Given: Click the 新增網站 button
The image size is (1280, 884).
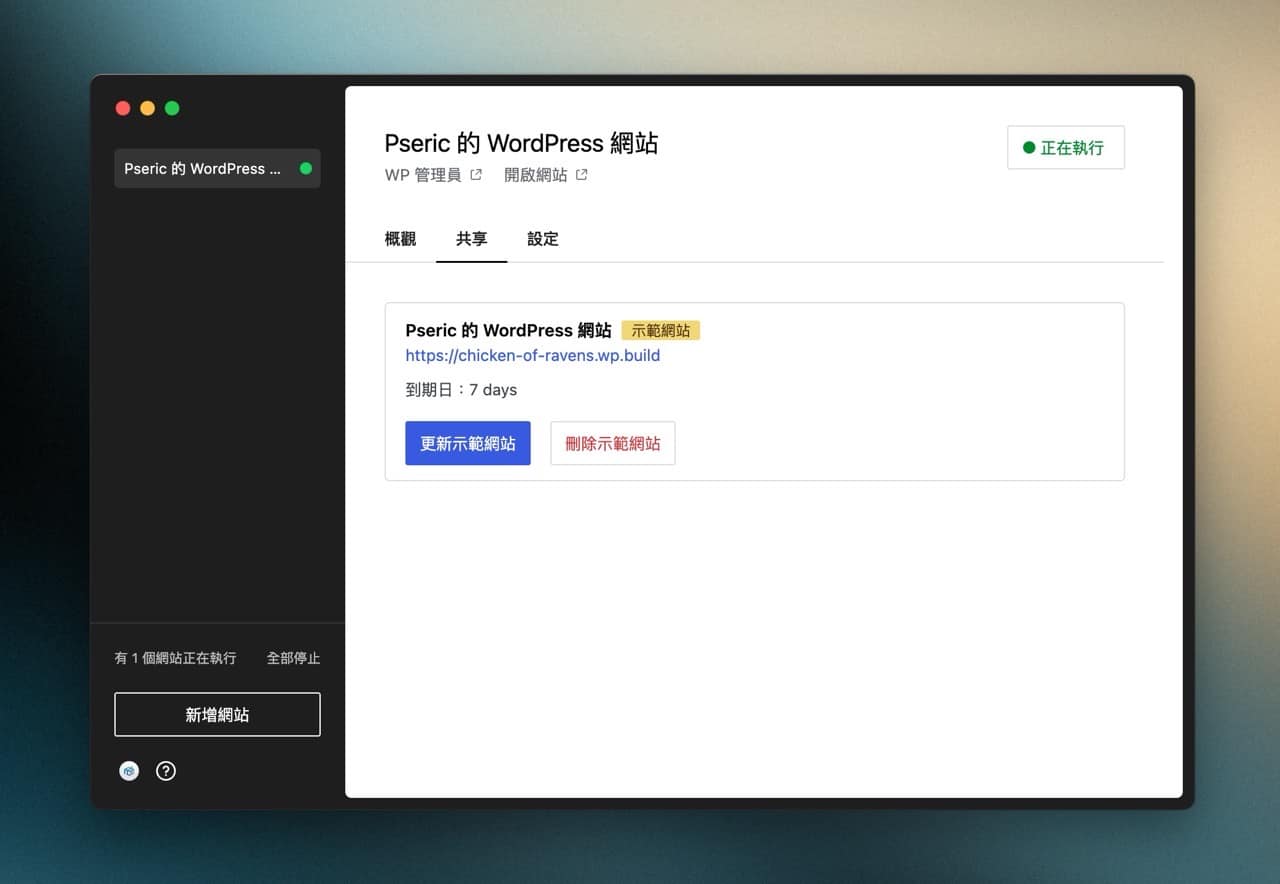Looking at the screenshot, I should (x=217, y=715).
